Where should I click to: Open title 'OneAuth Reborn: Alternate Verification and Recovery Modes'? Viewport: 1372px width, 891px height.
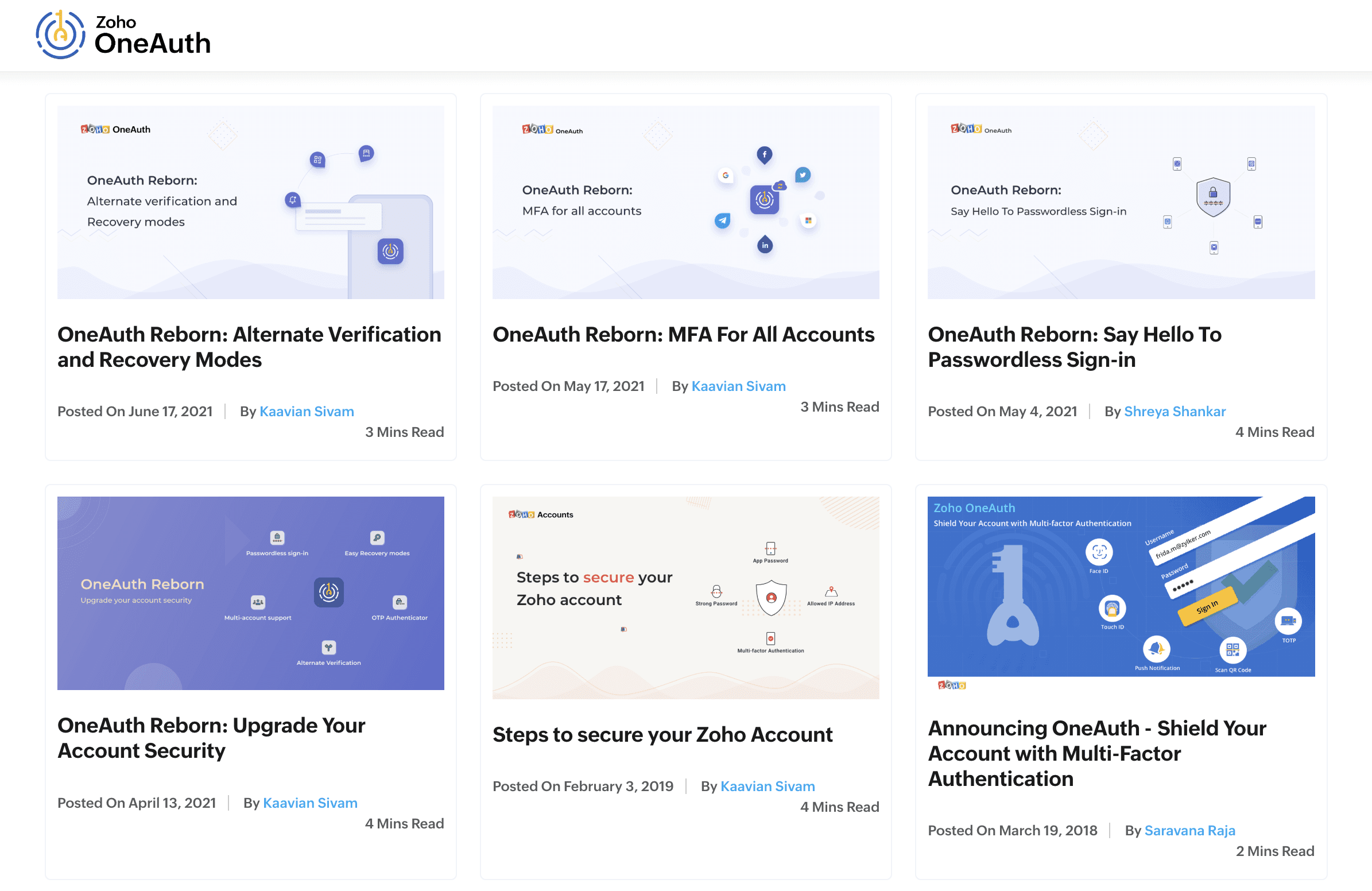(x=250, y=347)
